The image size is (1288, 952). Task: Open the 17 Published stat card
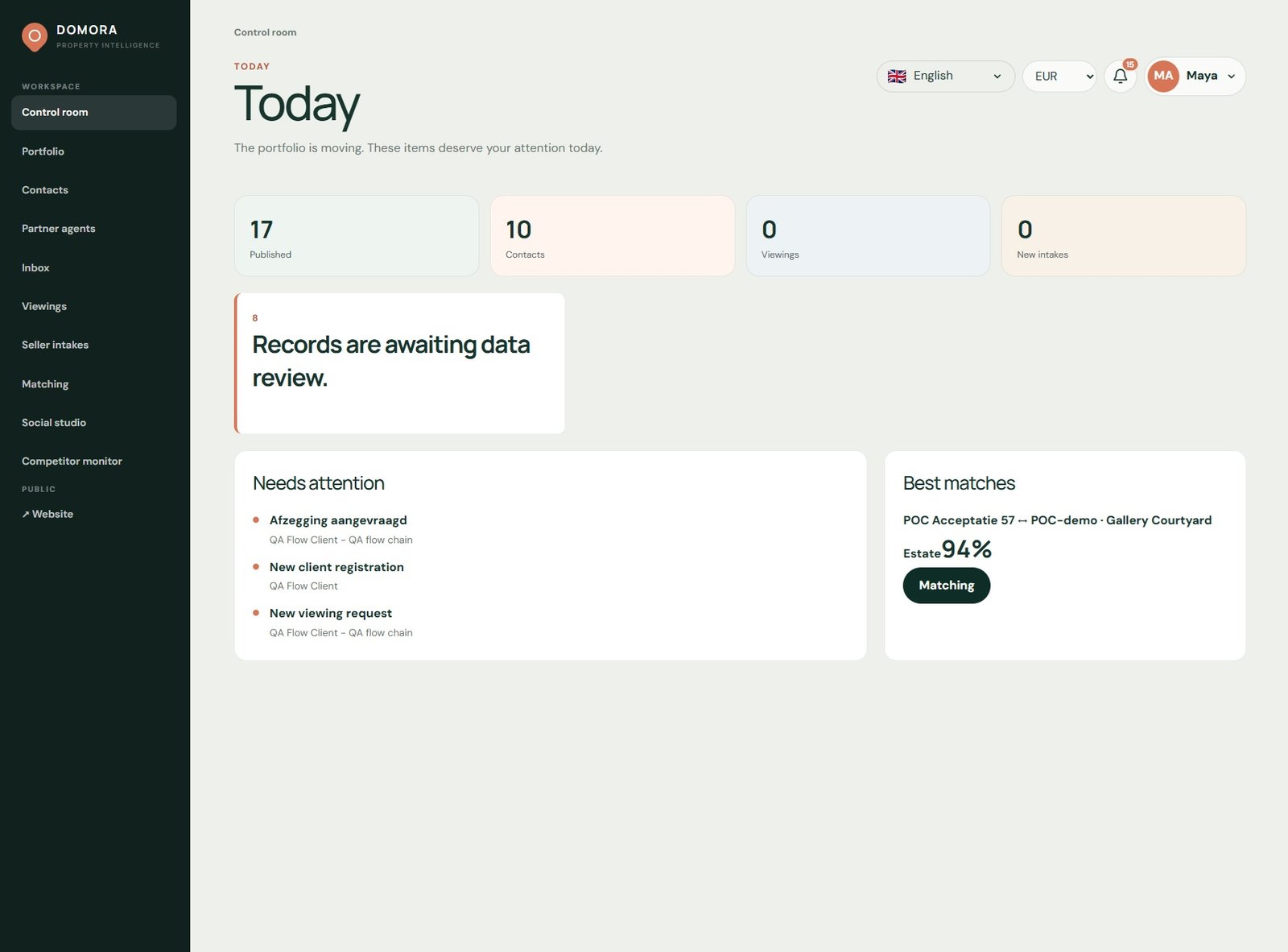[357, 236]
